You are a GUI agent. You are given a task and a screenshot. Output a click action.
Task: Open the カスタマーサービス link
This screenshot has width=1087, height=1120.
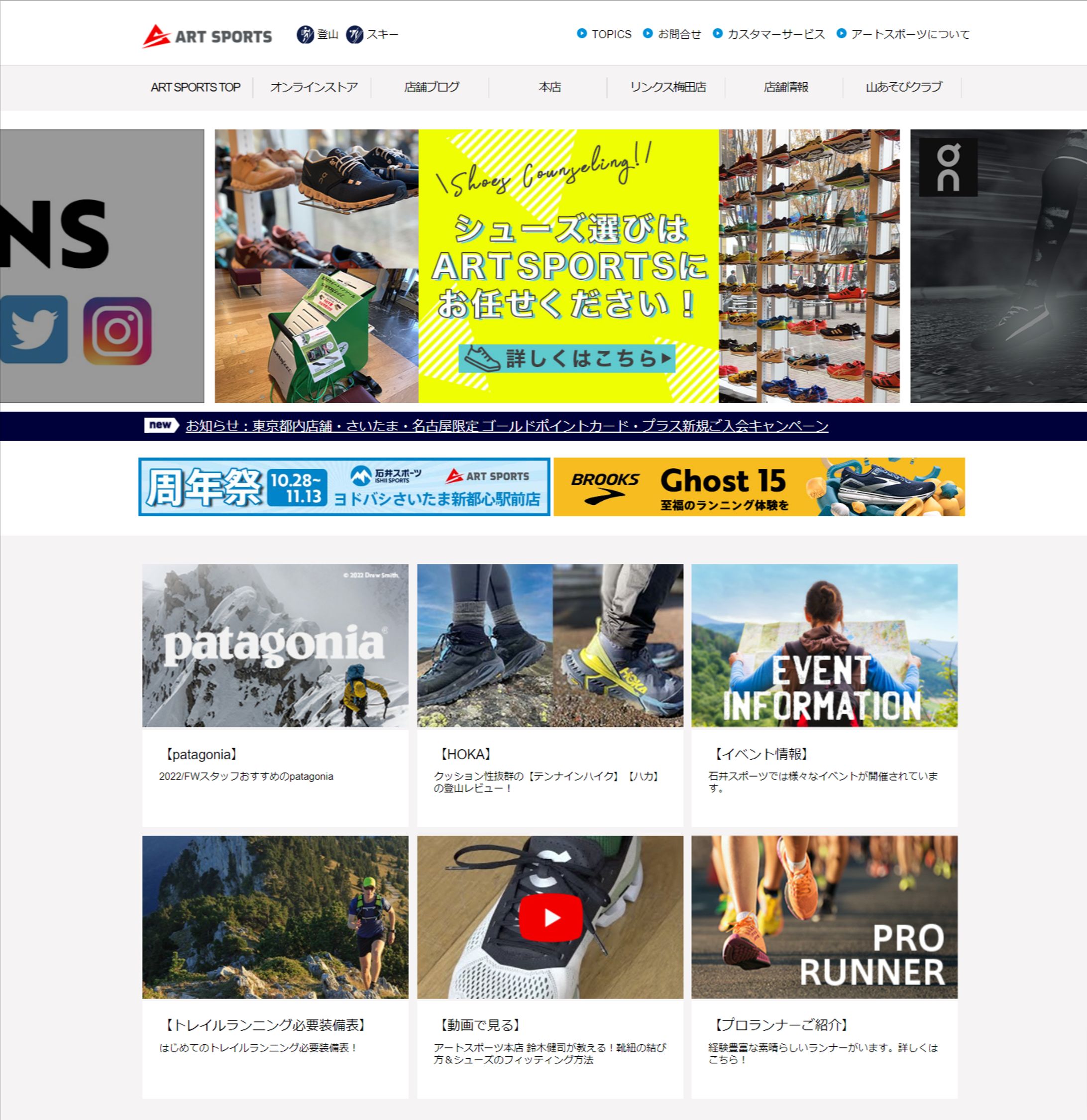(776, 34)
